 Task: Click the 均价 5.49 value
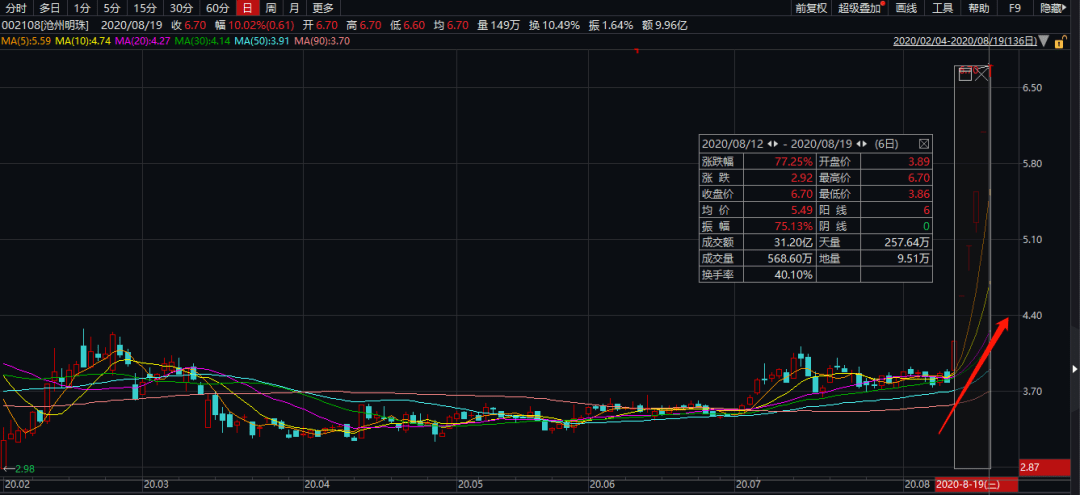802,210
